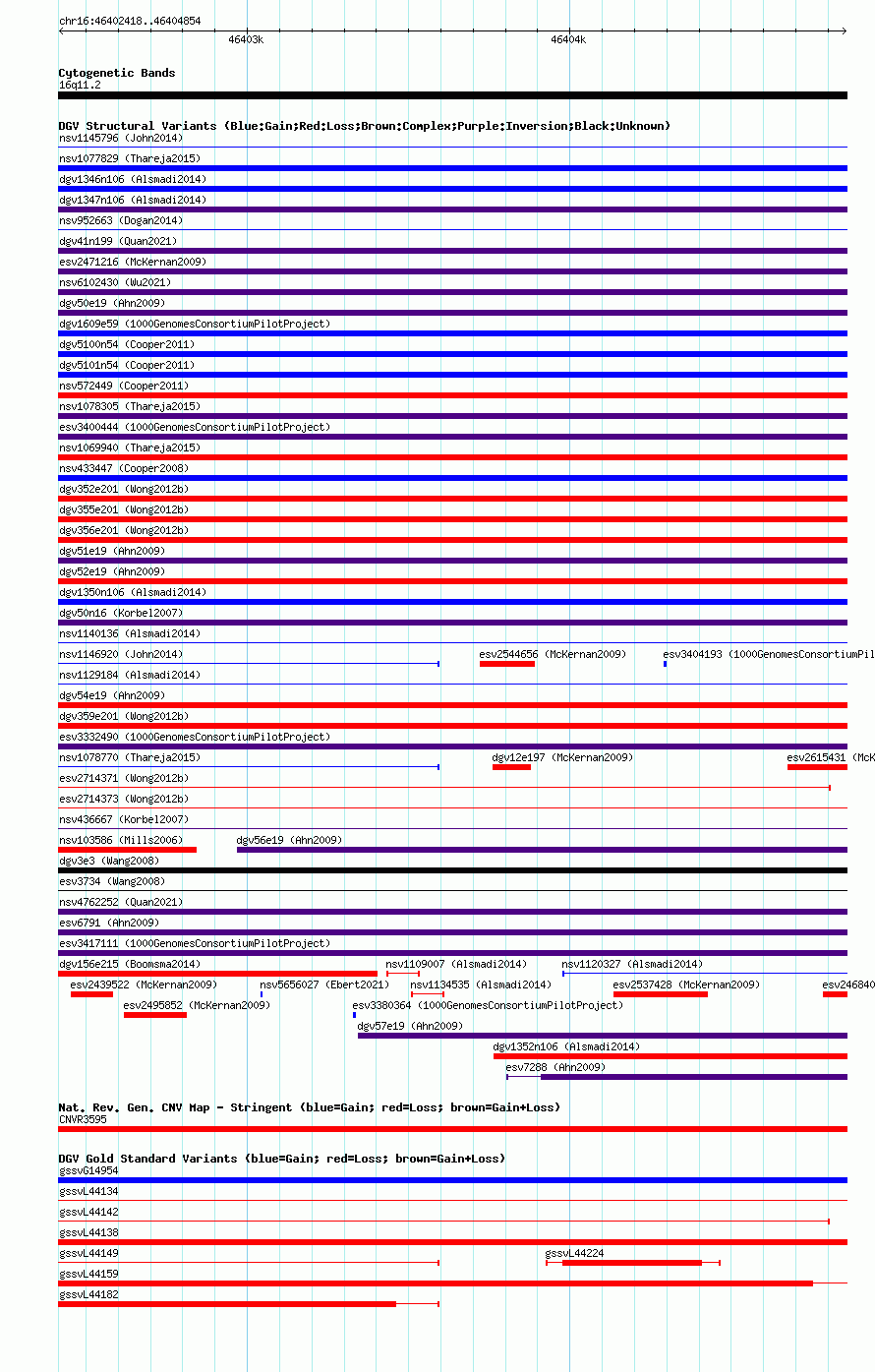This screenshot has width=875, height=1372.
Task: Click nsv1140136 (Alsmadi2014) variant label
Action: [x=130, y=633]
